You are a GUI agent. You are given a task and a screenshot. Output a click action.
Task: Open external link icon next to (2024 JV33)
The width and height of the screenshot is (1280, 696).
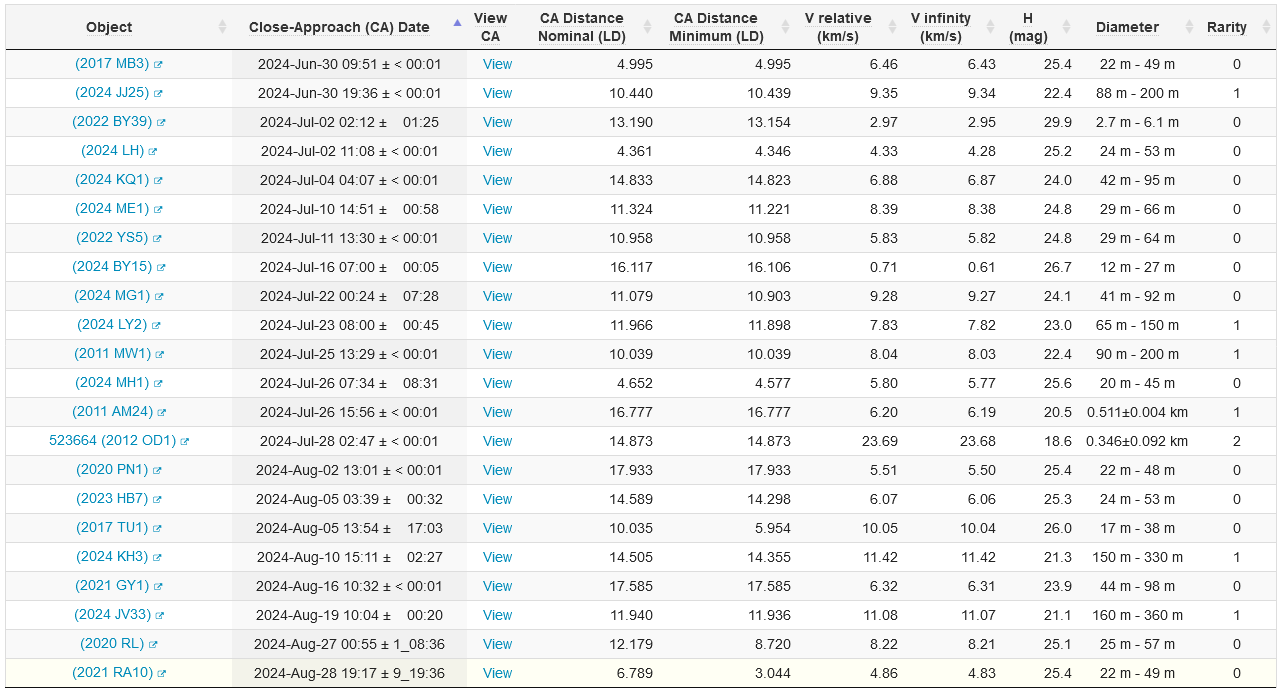(x=160, y=615)
